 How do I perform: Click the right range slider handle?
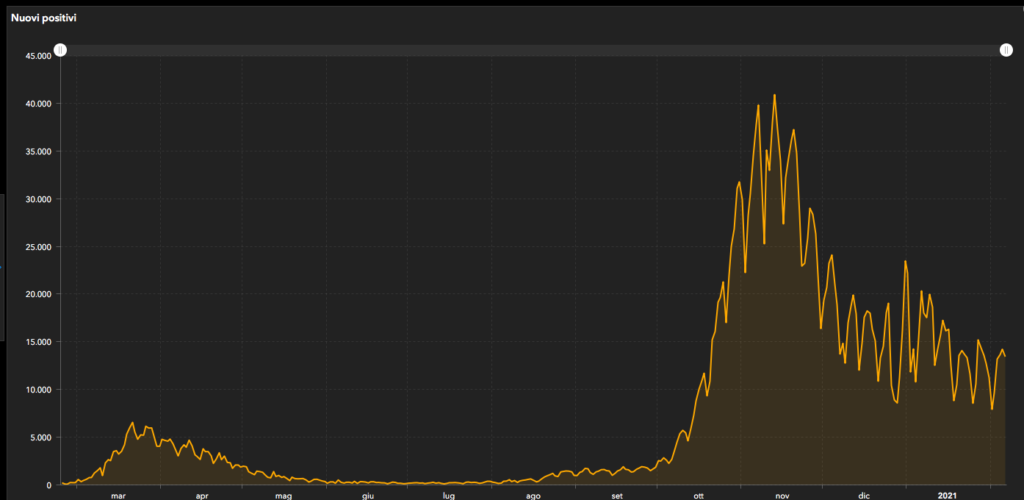[1006, 50]
